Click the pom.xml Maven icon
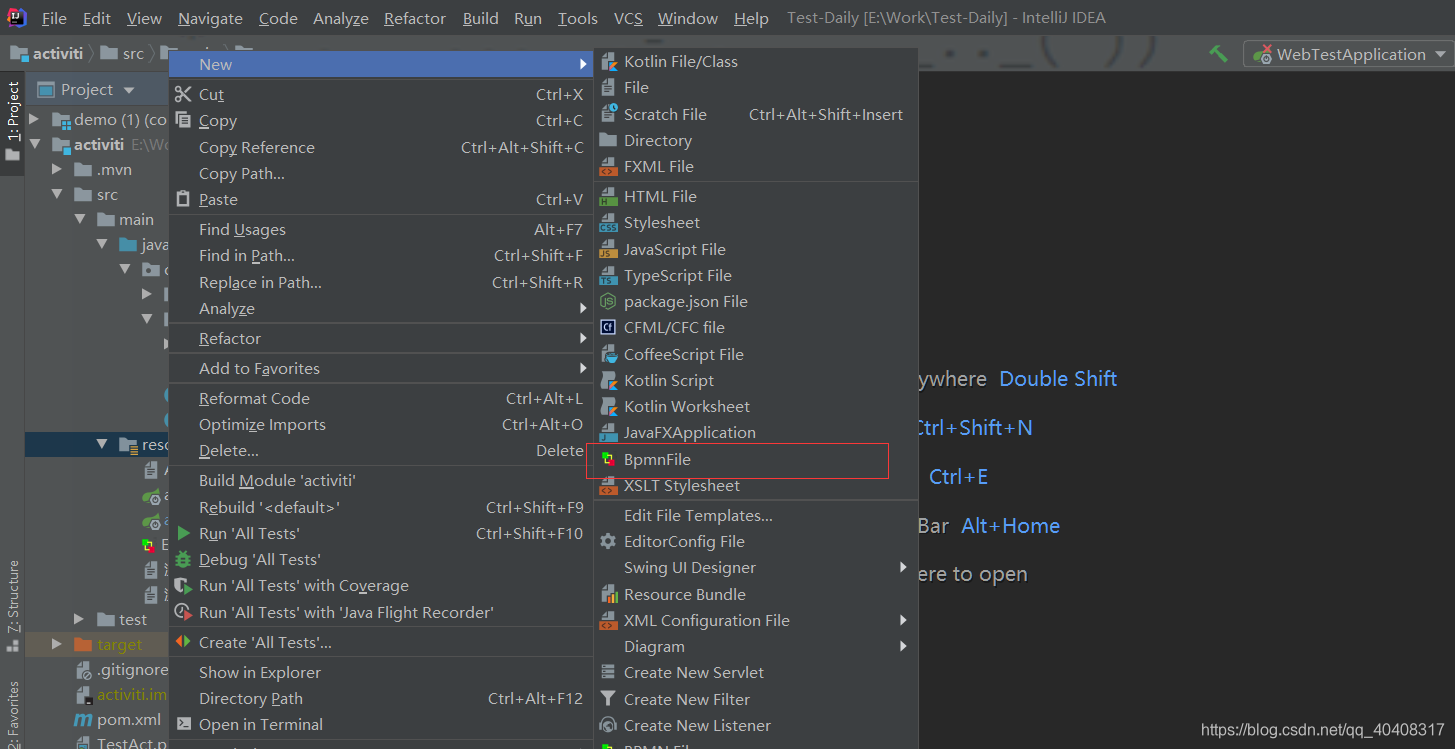Image resolution: width=1455 pixels, height=749 pixels. coord(83,720)
